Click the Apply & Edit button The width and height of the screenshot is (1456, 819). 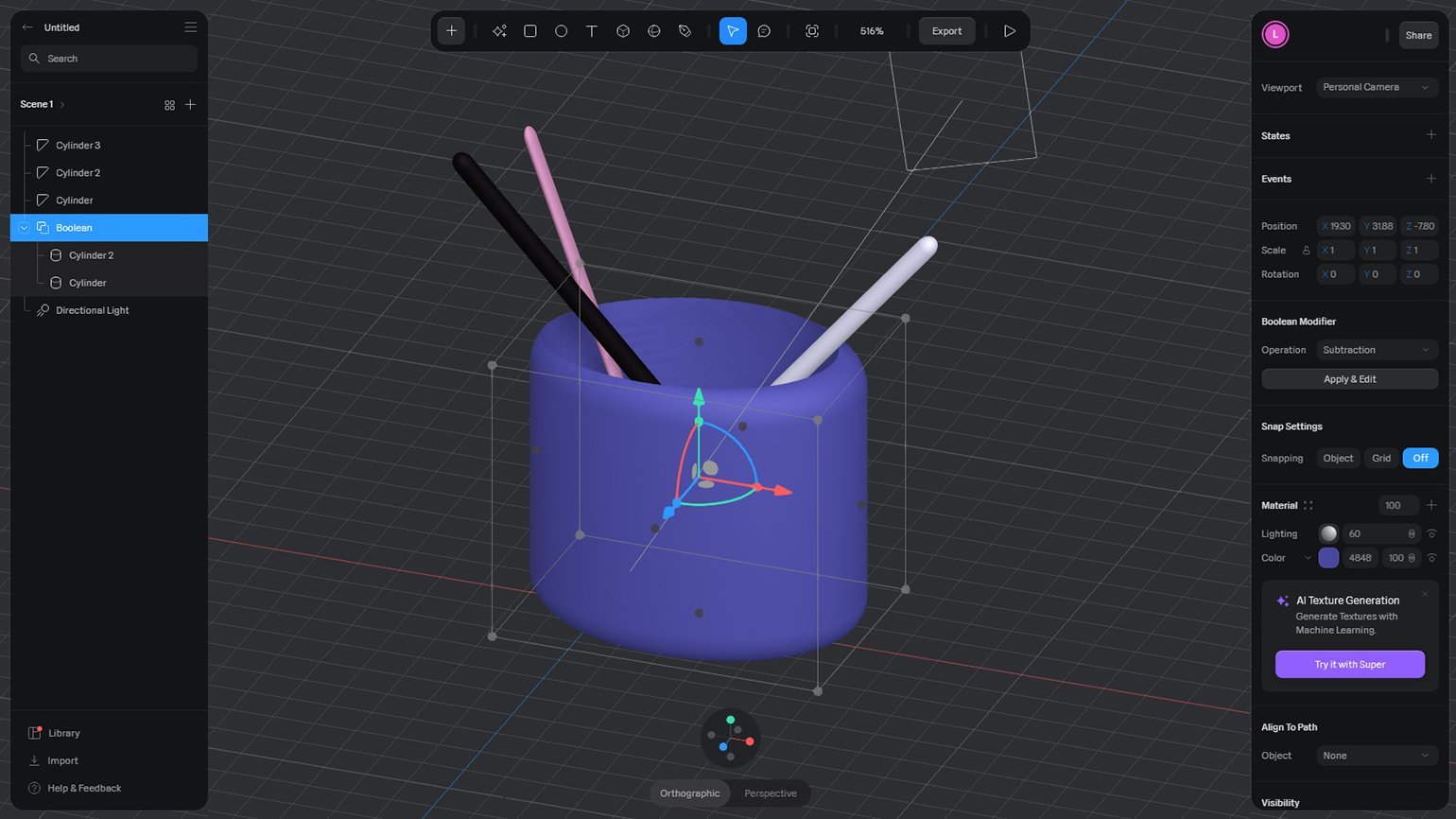[x=1349, y=379]
